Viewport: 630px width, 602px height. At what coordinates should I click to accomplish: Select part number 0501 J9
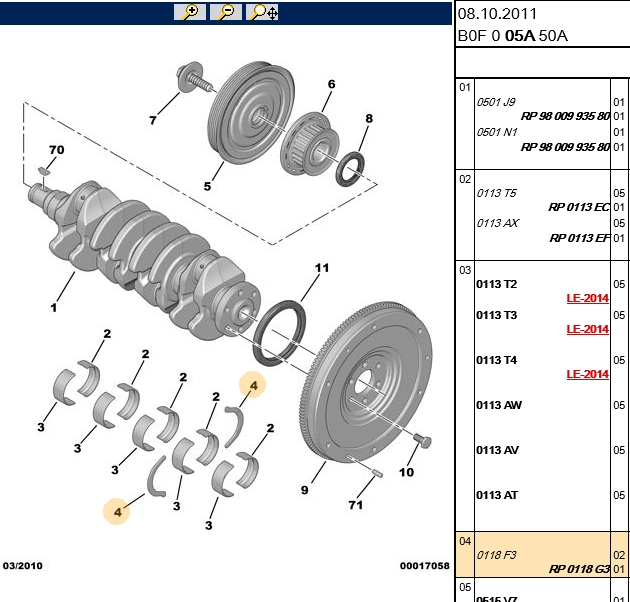tap(496, 102)
